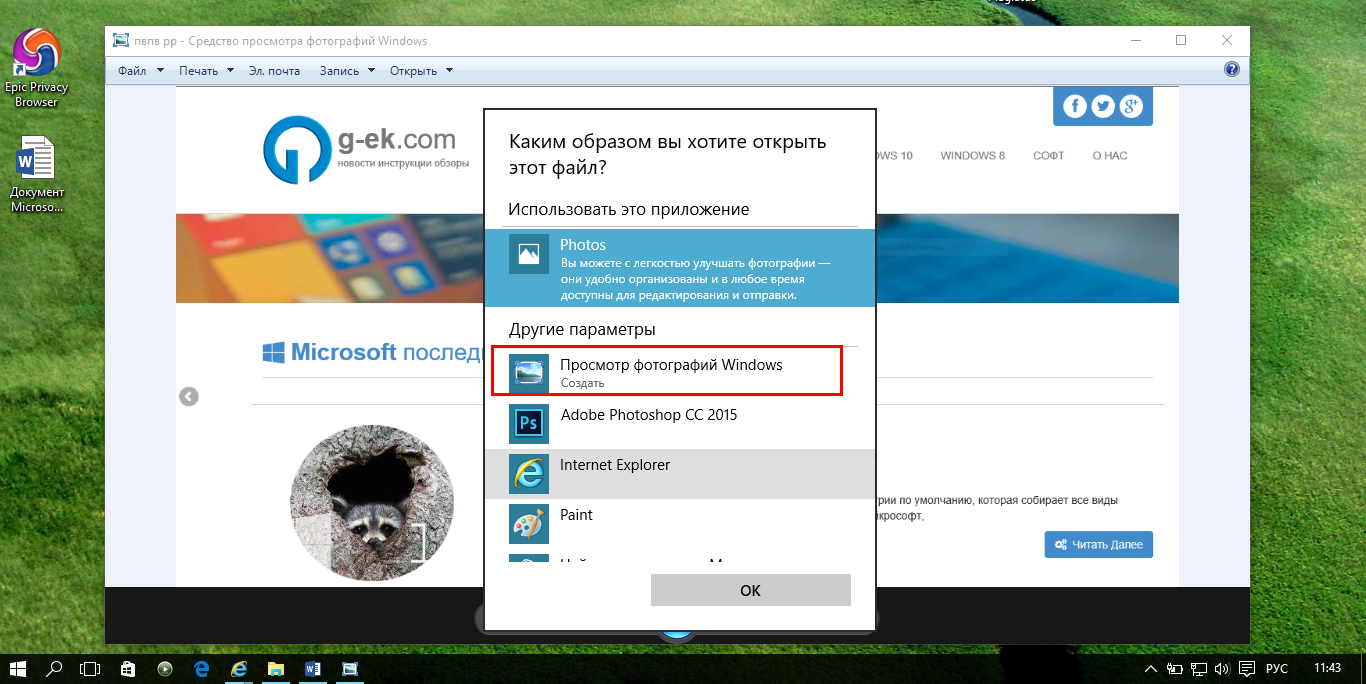This screenshot has width=1366, height=684.
Task: Open the Открыть dropdown menu
Action: tap(421, 70)
